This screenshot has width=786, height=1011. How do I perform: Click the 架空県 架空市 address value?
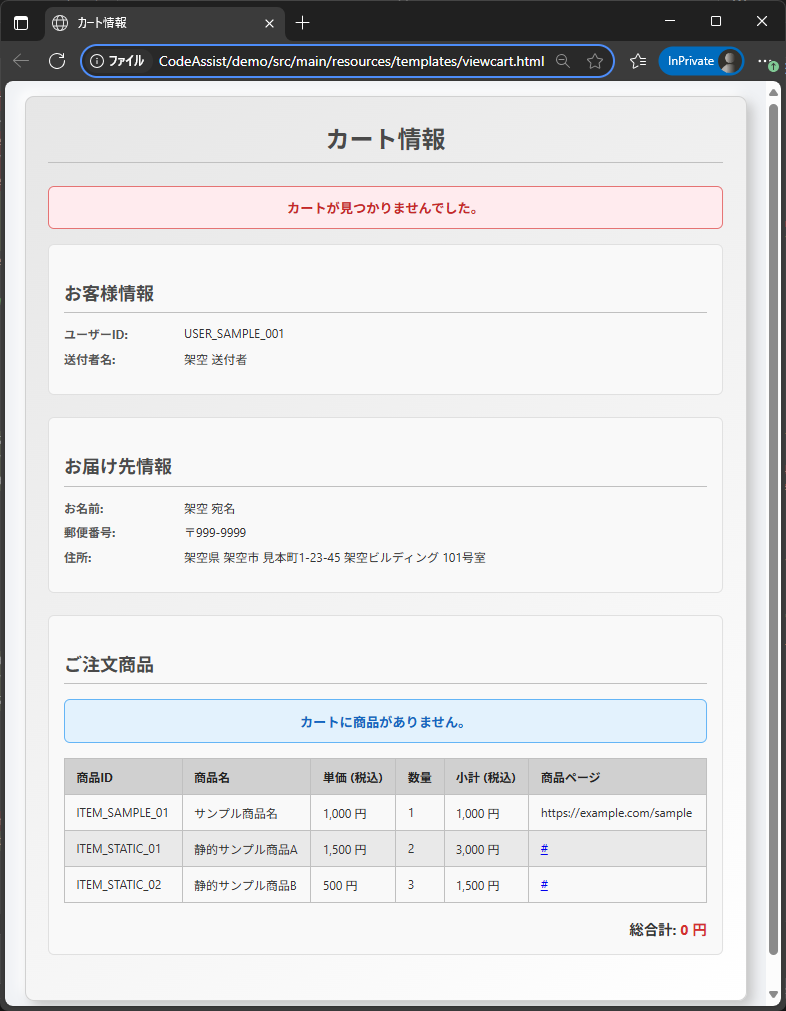coord(335,558)
